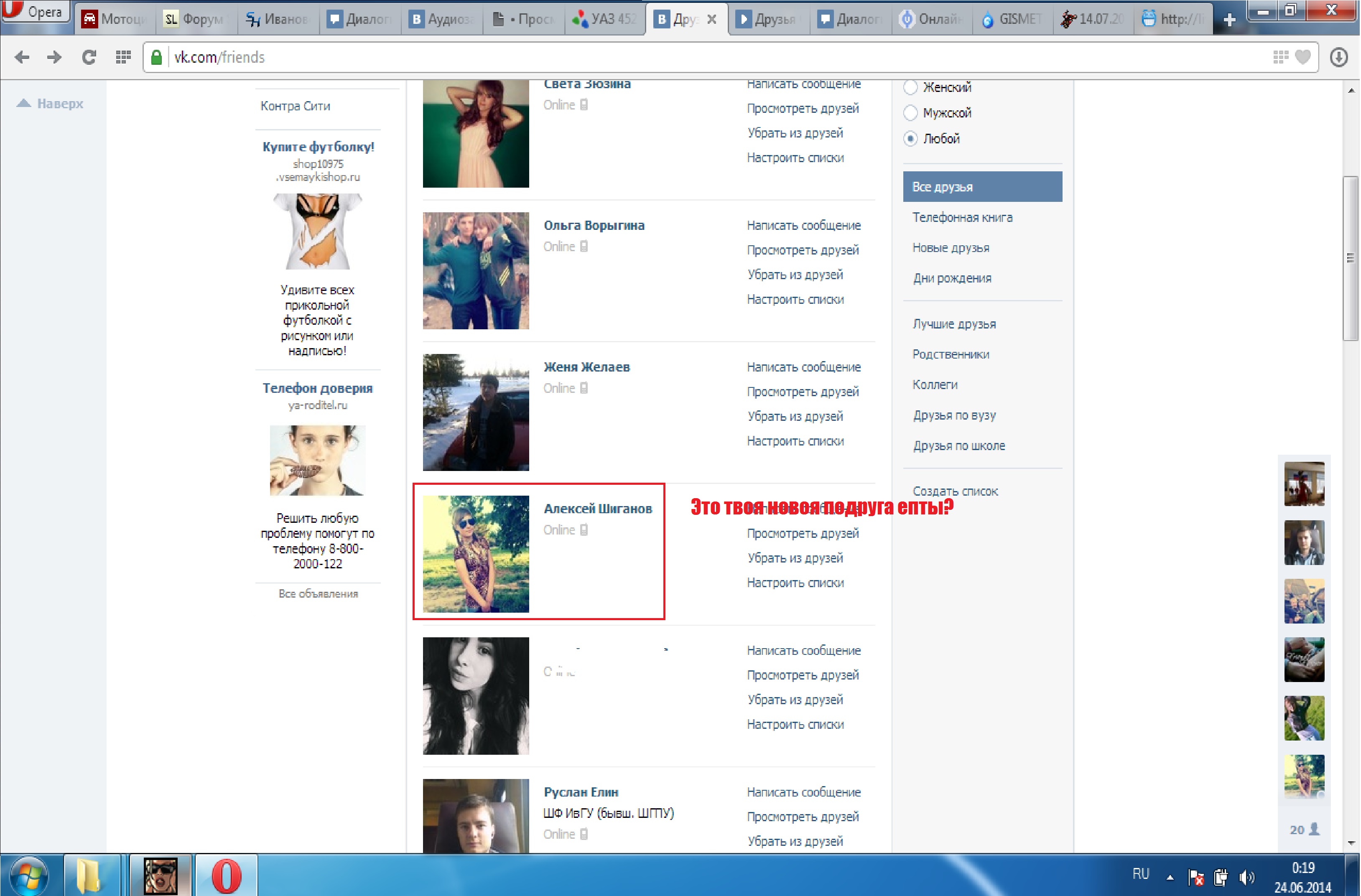Click Наверх to go to top
Image resolution: width=1361 pixels, height=896 pixels.
[50, 104]
